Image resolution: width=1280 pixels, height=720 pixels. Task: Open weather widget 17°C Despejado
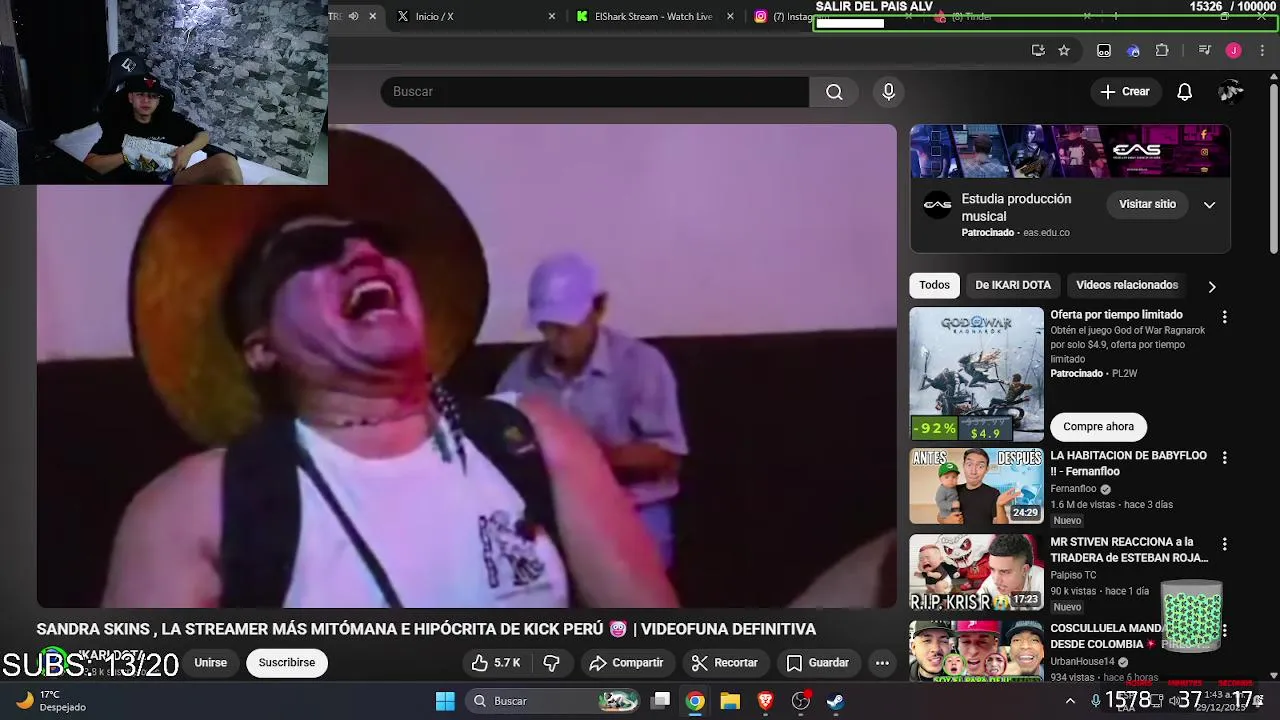coord(52,700)
